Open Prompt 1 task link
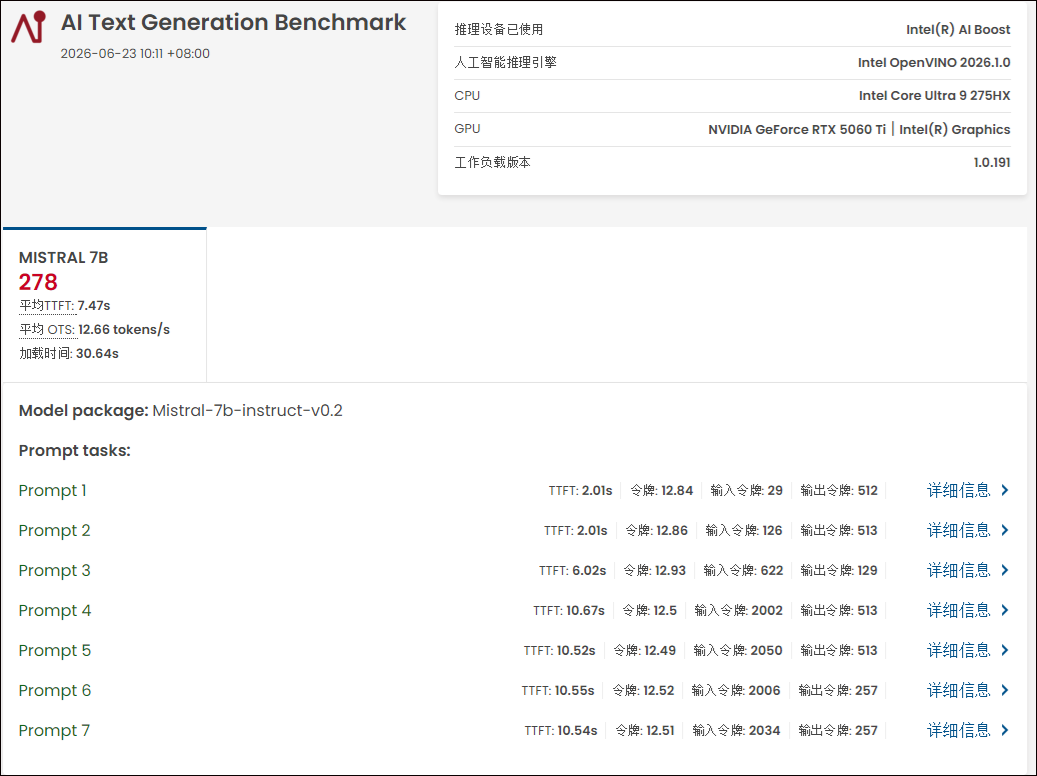The image size is (1037, 776). [52, 490]
